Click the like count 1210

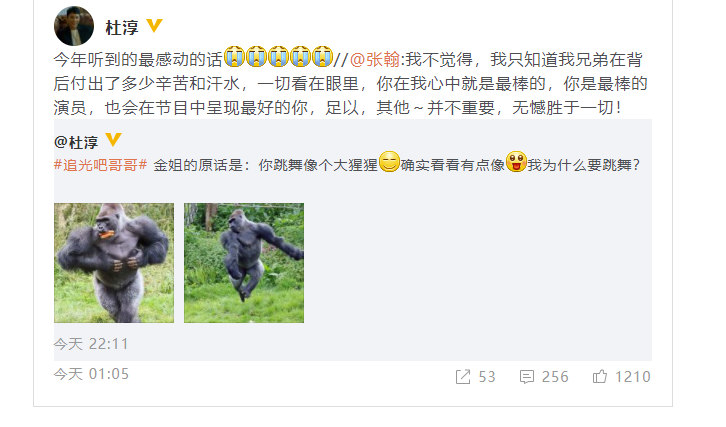point(632,377)
